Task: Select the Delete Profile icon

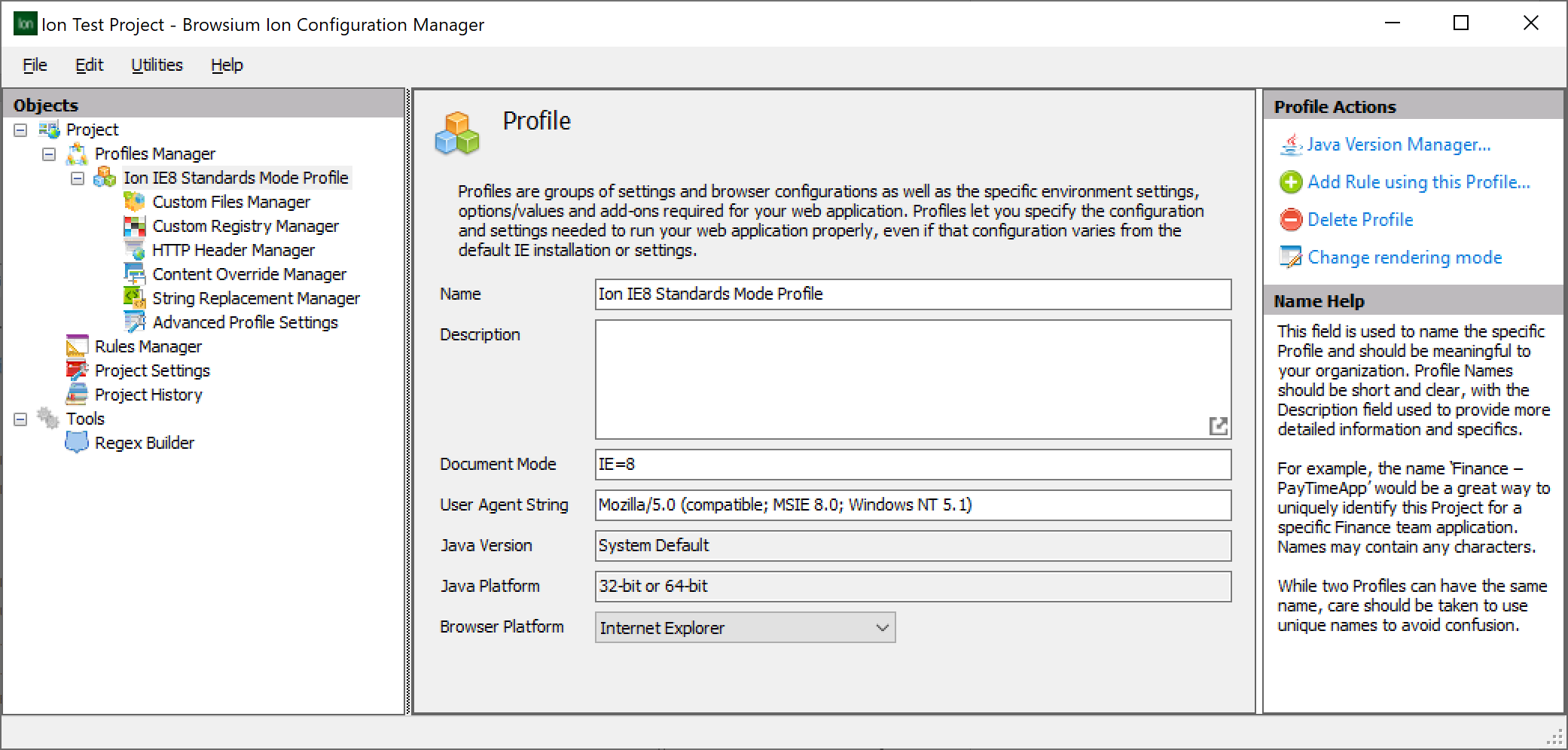Action: [1290, 219]
